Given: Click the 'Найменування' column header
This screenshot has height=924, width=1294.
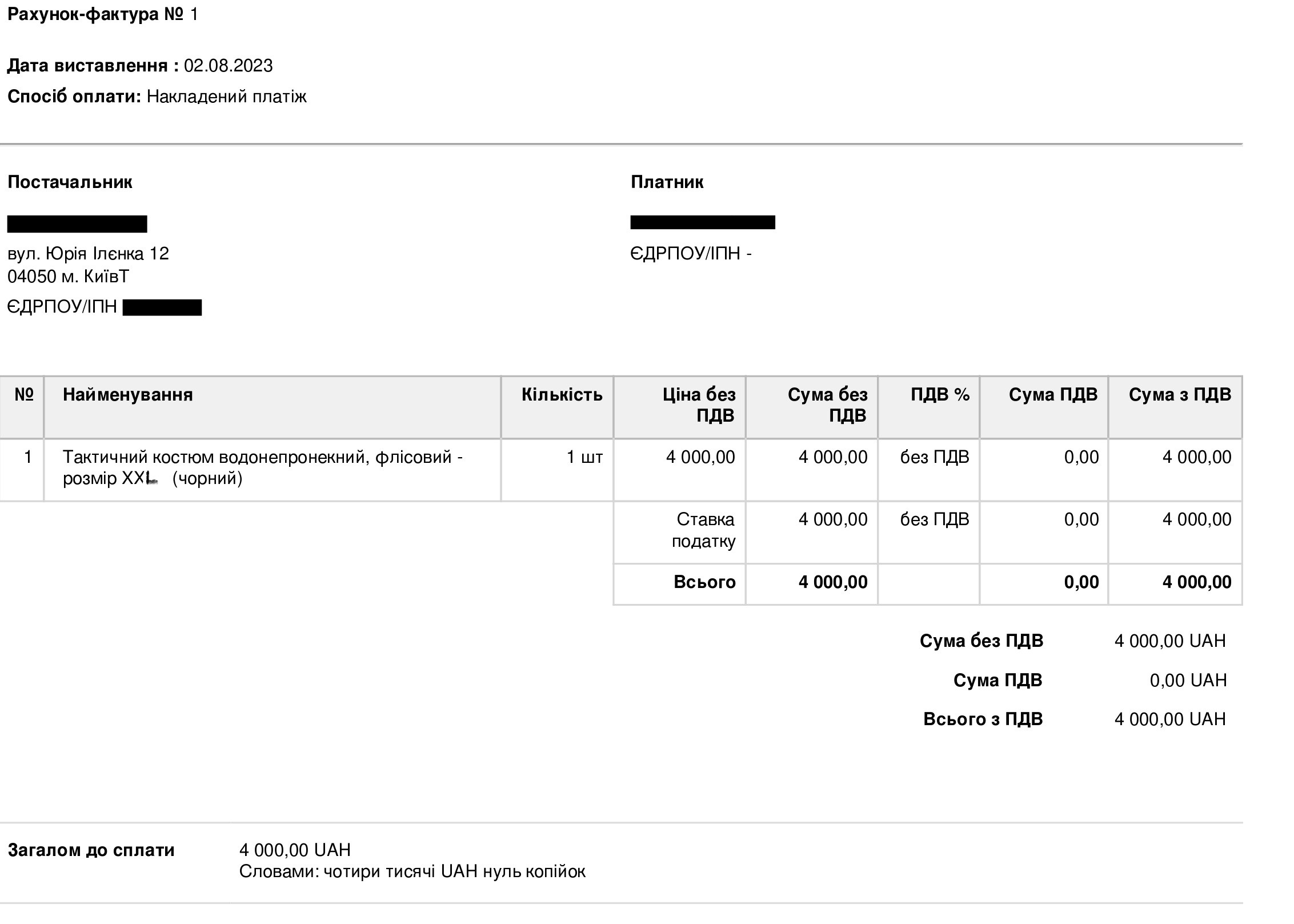Looking at the screenshot, I should [x=127, y=395].
